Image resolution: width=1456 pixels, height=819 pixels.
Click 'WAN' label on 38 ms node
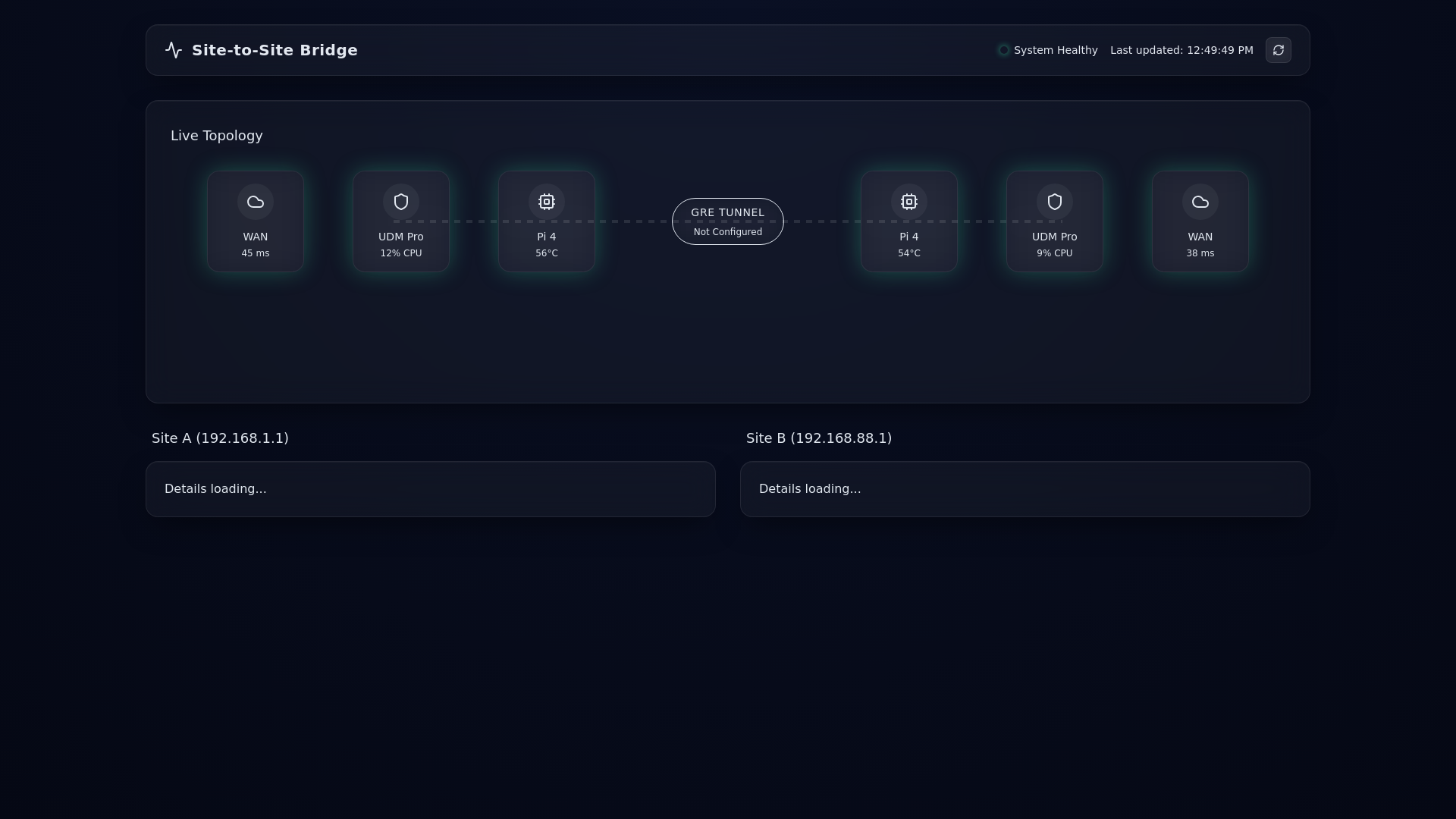(x=1200, y=237)
